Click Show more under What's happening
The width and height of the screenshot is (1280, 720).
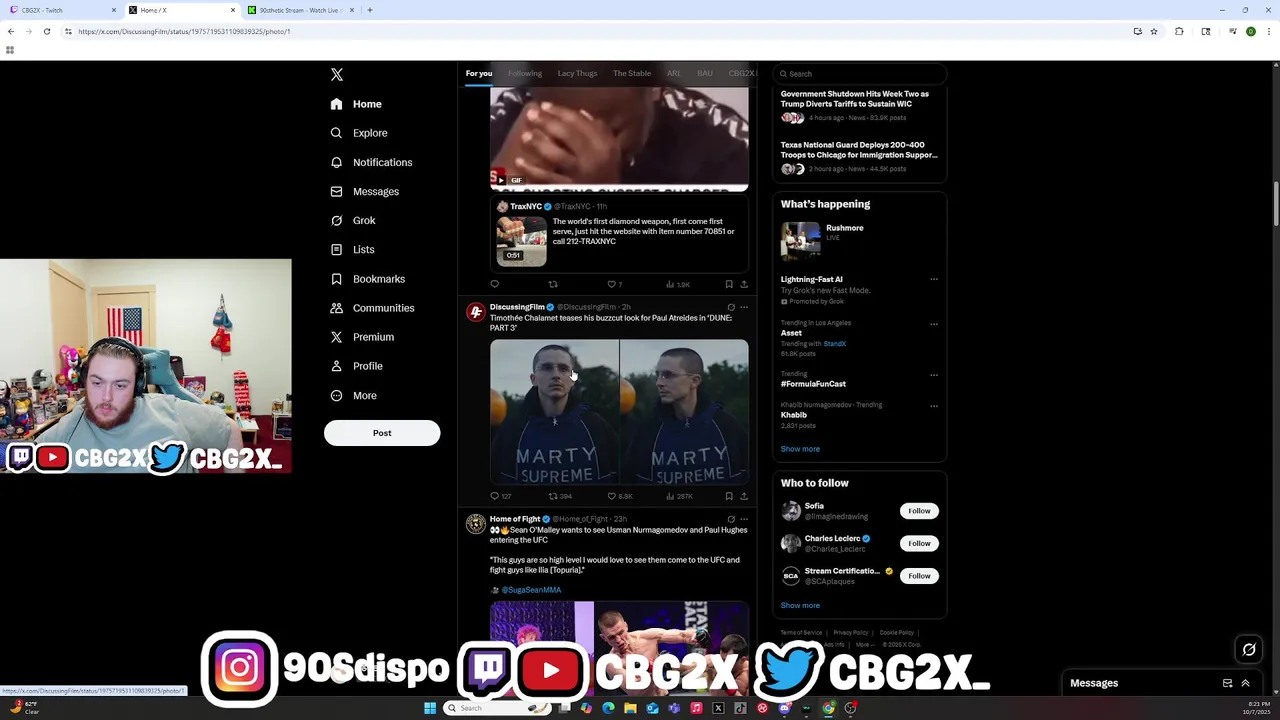coord(800,449)
